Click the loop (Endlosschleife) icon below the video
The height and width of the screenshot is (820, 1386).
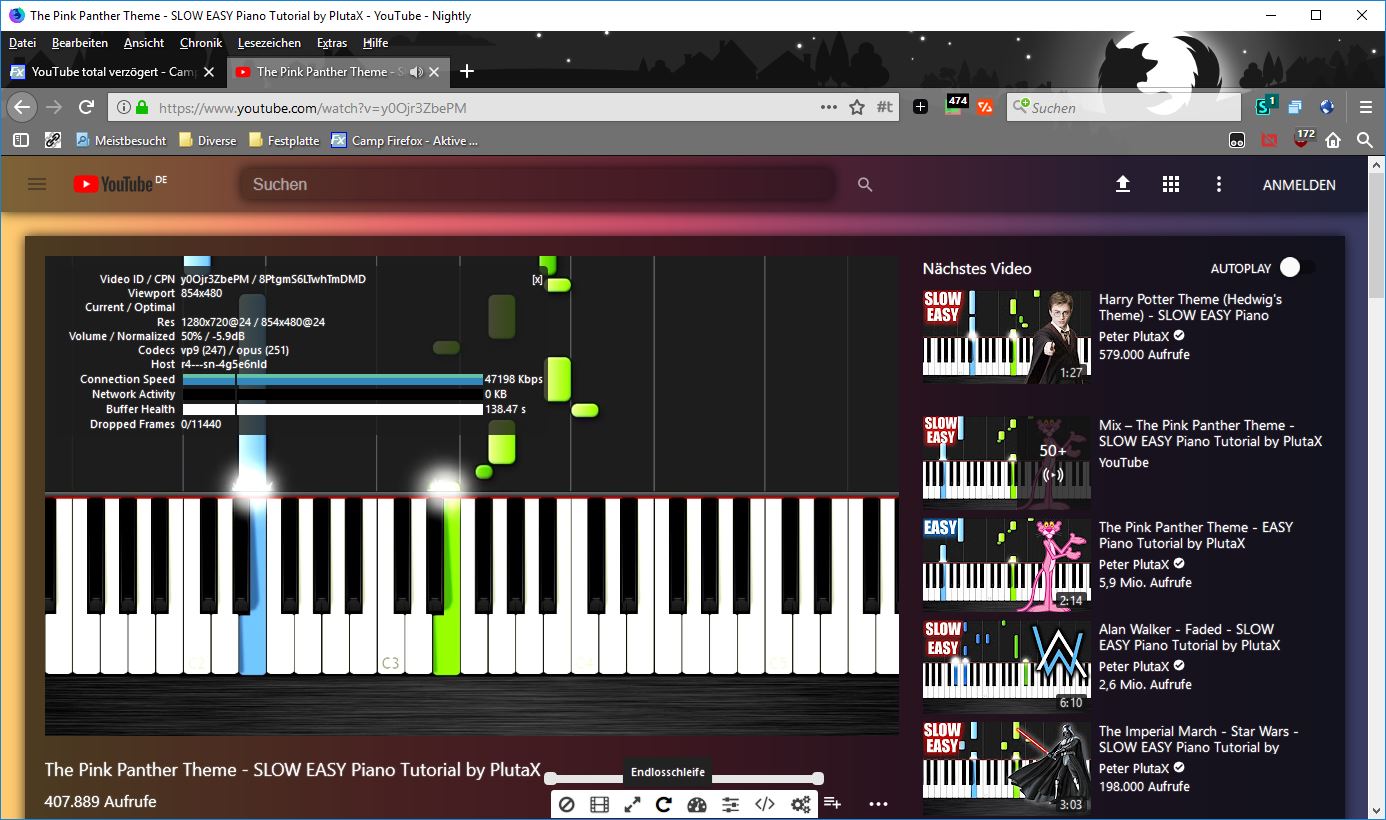point(664,804)
